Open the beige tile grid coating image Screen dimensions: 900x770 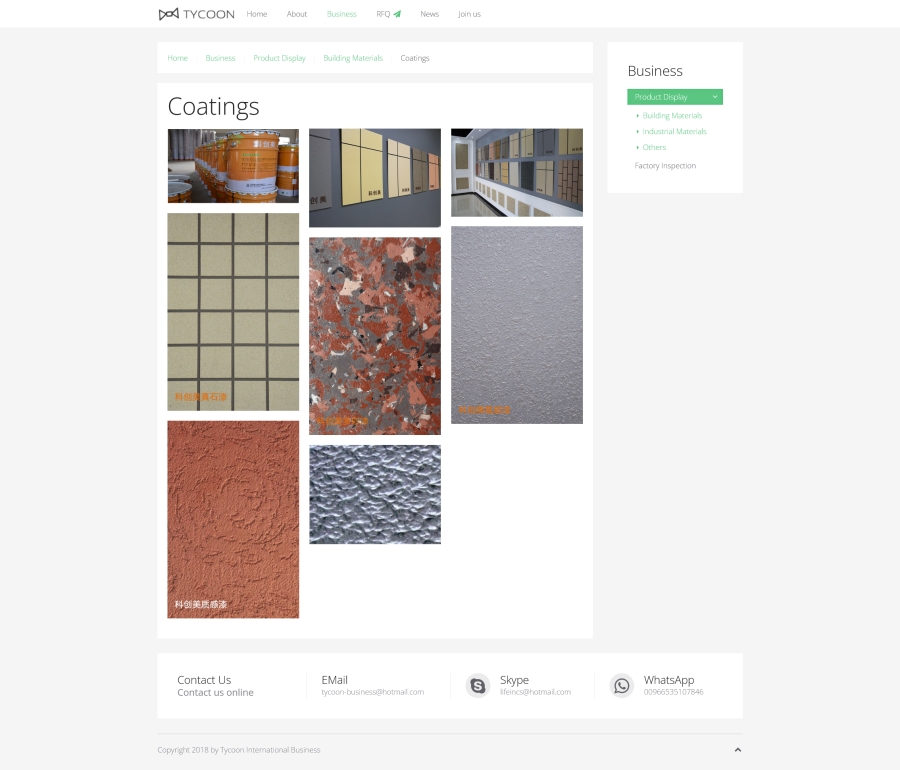(233, 311)
